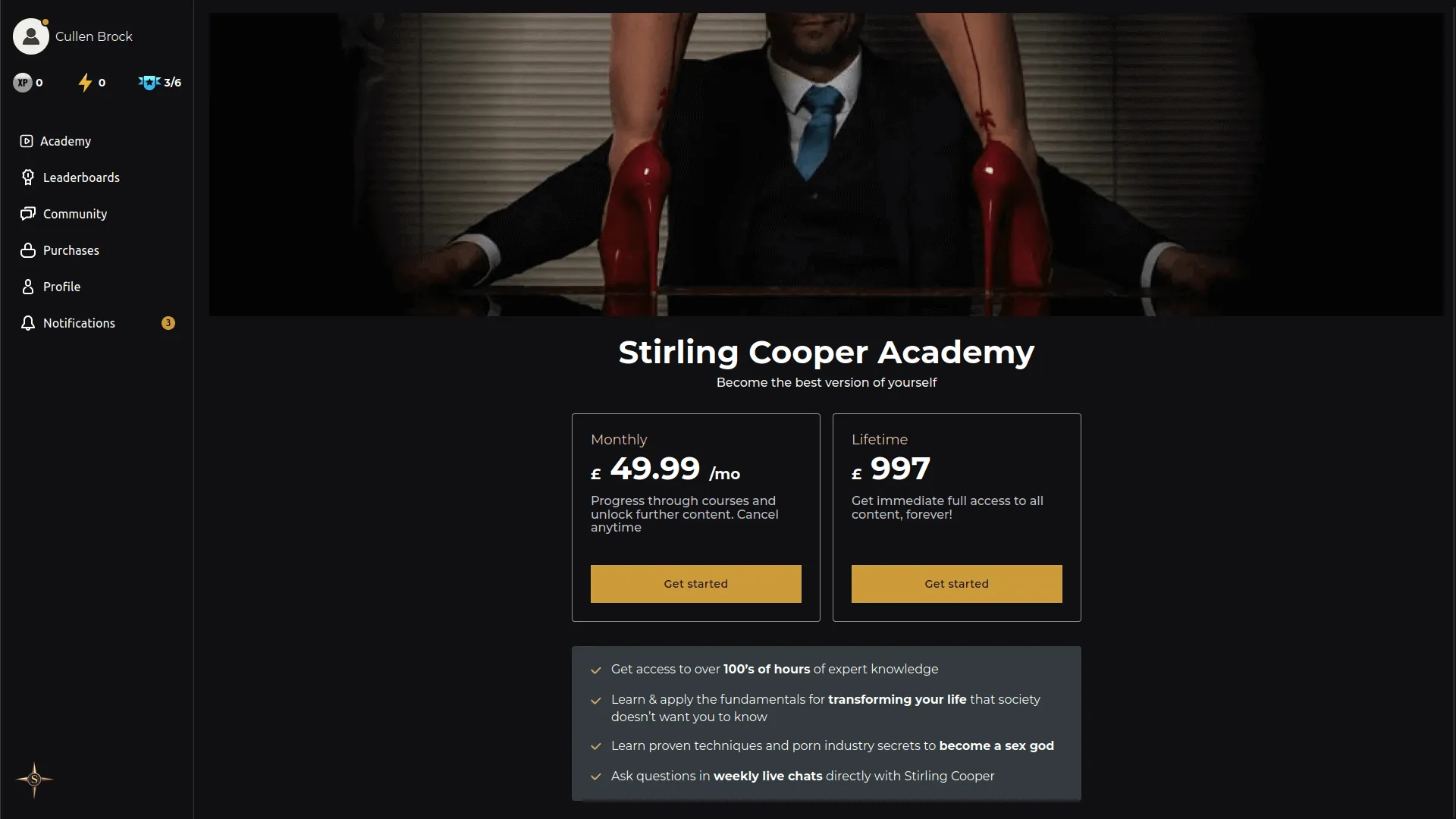Open the Community section

(x=75, y=214)
